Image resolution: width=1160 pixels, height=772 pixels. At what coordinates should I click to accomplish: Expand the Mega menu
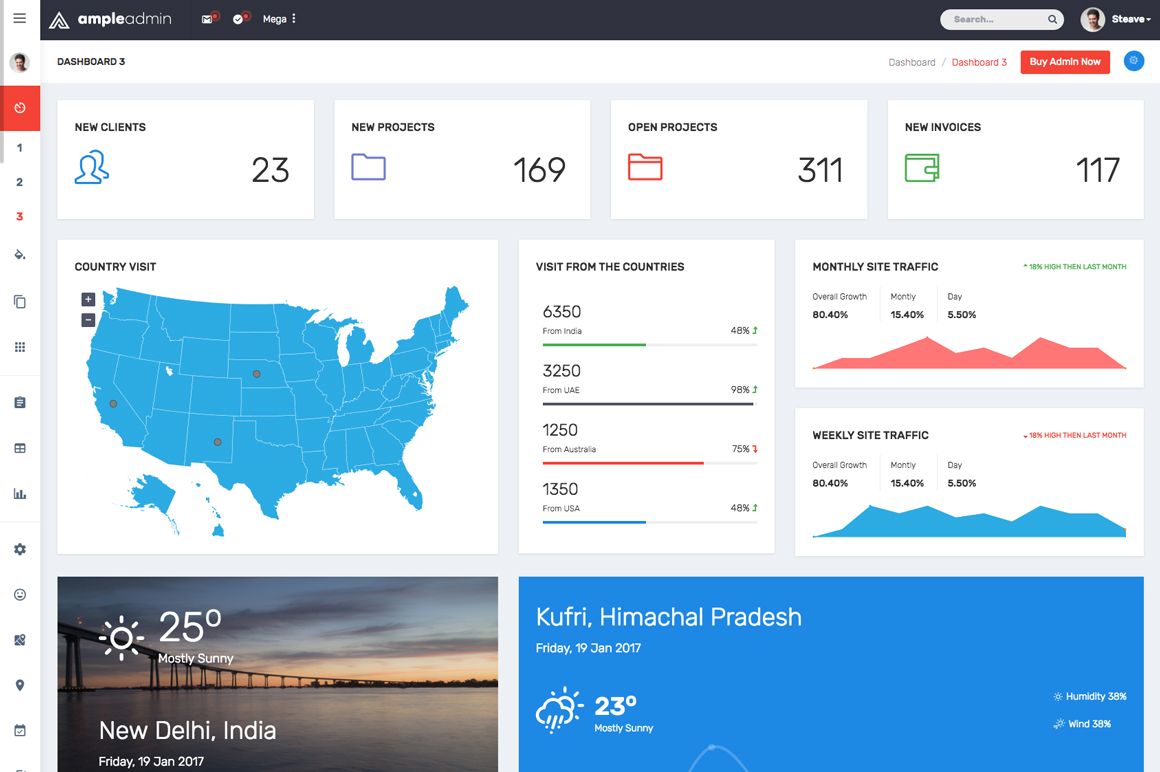point(279,19)
